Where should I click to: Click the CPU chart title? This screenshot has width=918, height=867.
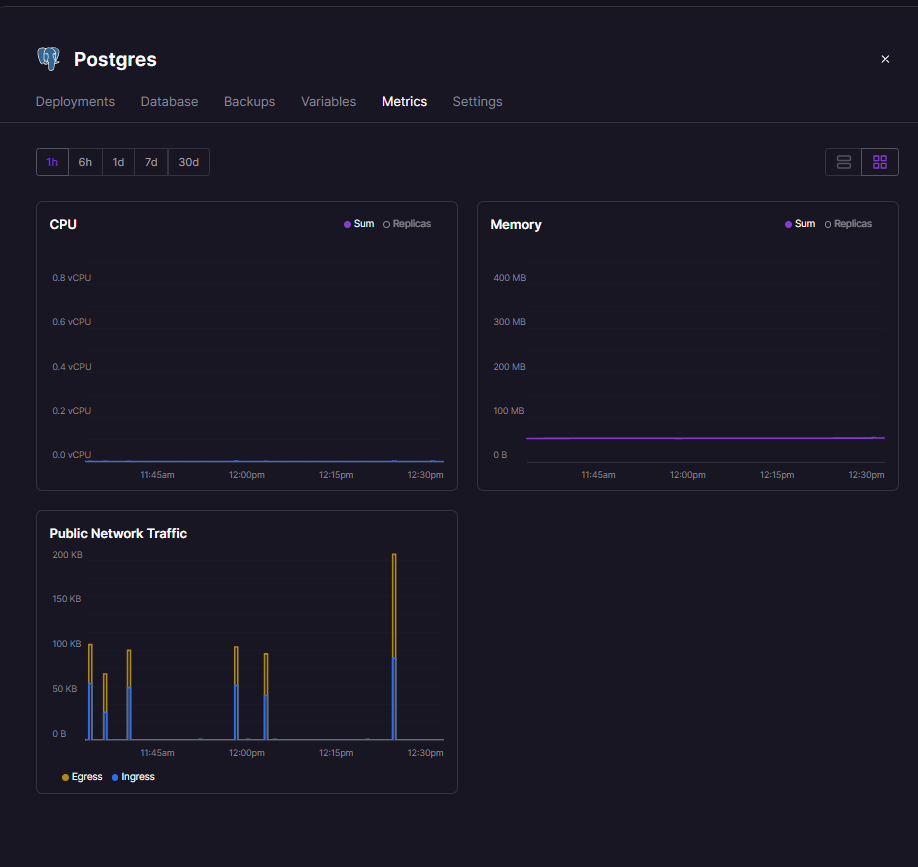[x=63, y=224]
